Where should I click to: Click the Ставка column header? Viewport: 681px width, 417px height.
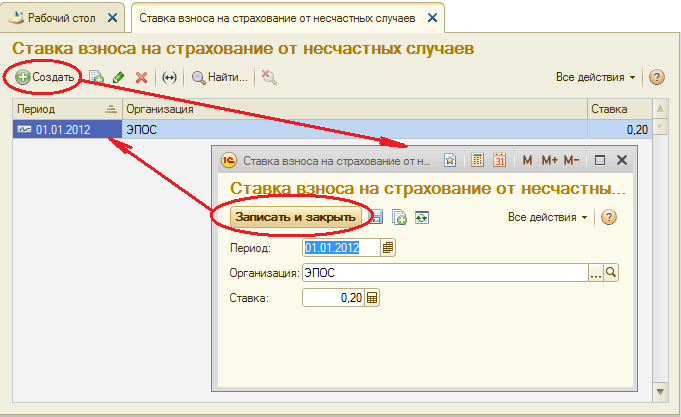620,109
